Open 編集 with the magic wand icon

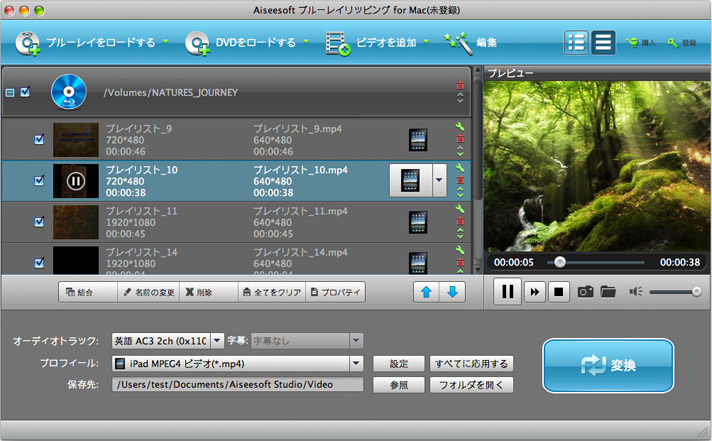tap(458, 43)
